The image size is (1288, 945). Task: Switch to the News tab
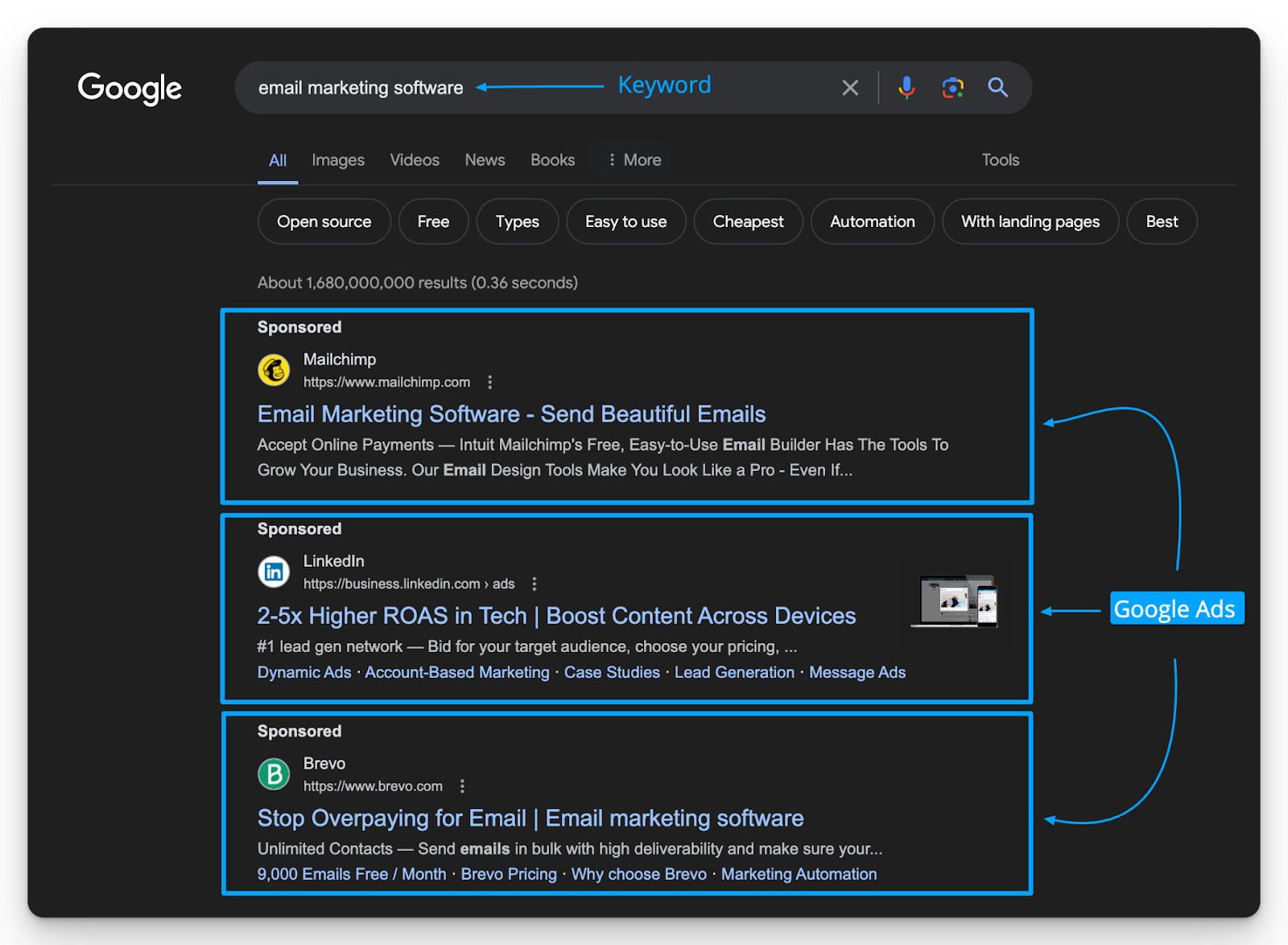485,160
